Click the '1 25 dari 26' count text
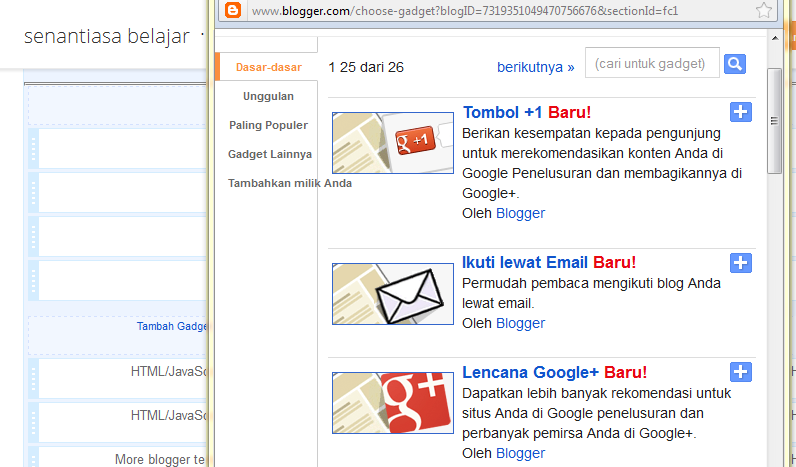Image resolution: width=796 pixels, height=467 pixels. pos(366,67)
